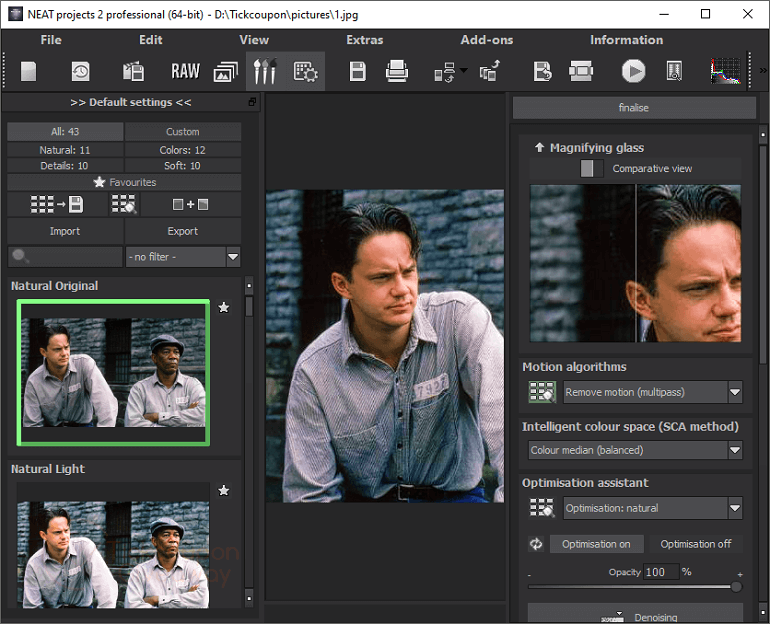
Task: Open the View menu
Action: [x=254, y=40]
